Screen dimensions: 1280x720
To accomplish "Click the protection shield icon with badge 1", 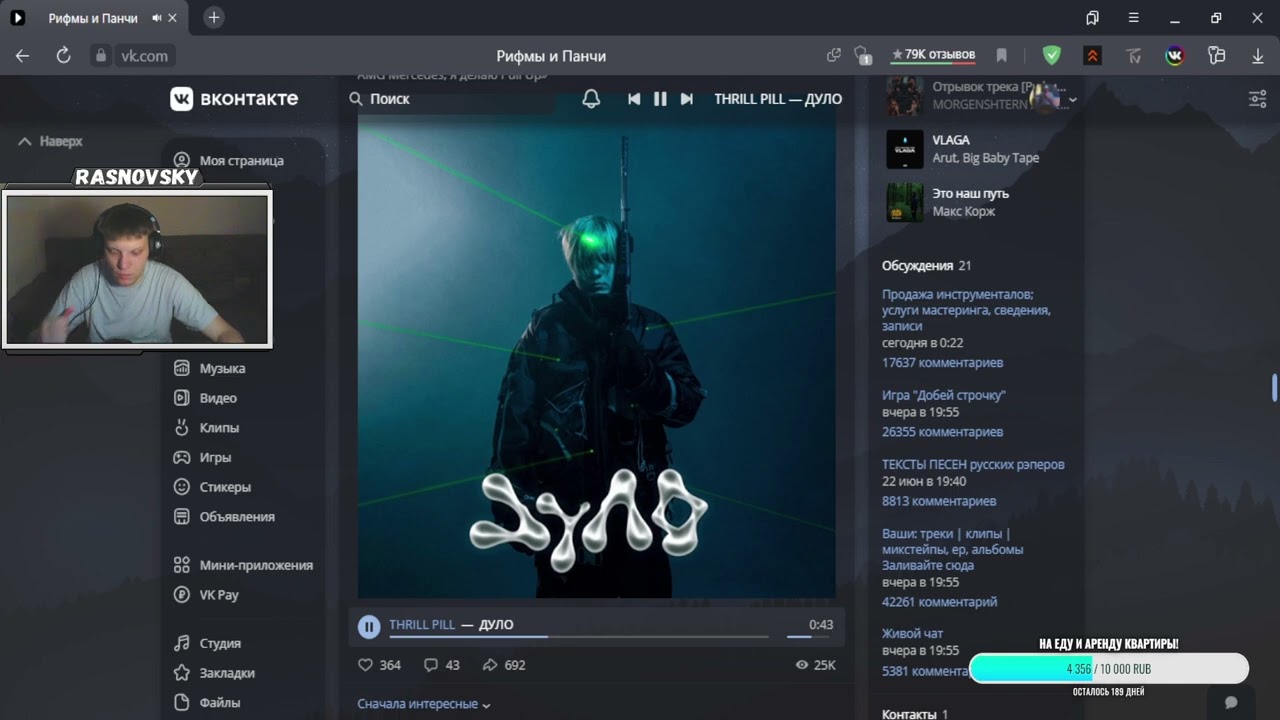I will 862,56.
